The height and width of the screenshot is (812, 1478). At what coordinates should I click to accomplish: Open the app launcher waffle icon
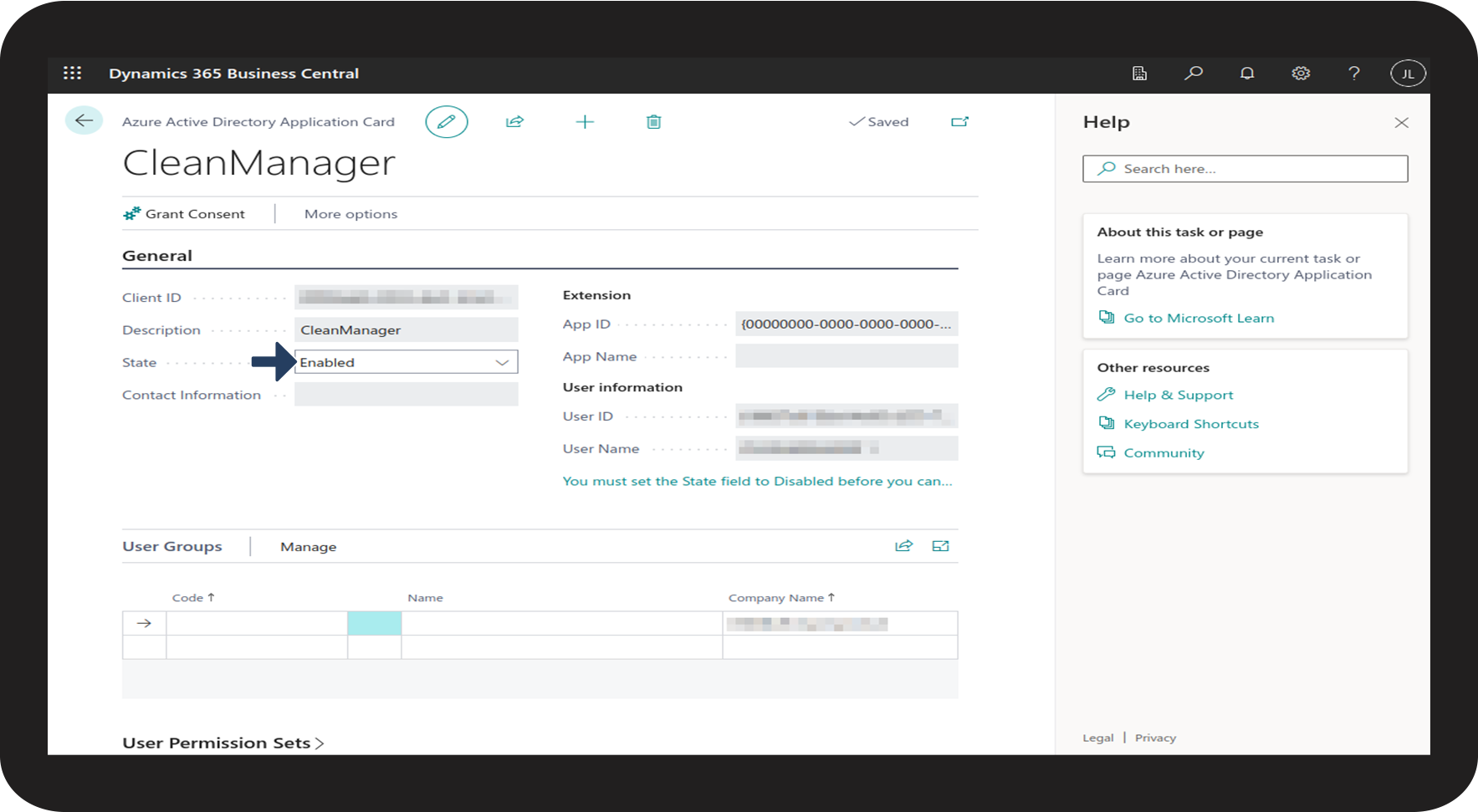[73, 73]
